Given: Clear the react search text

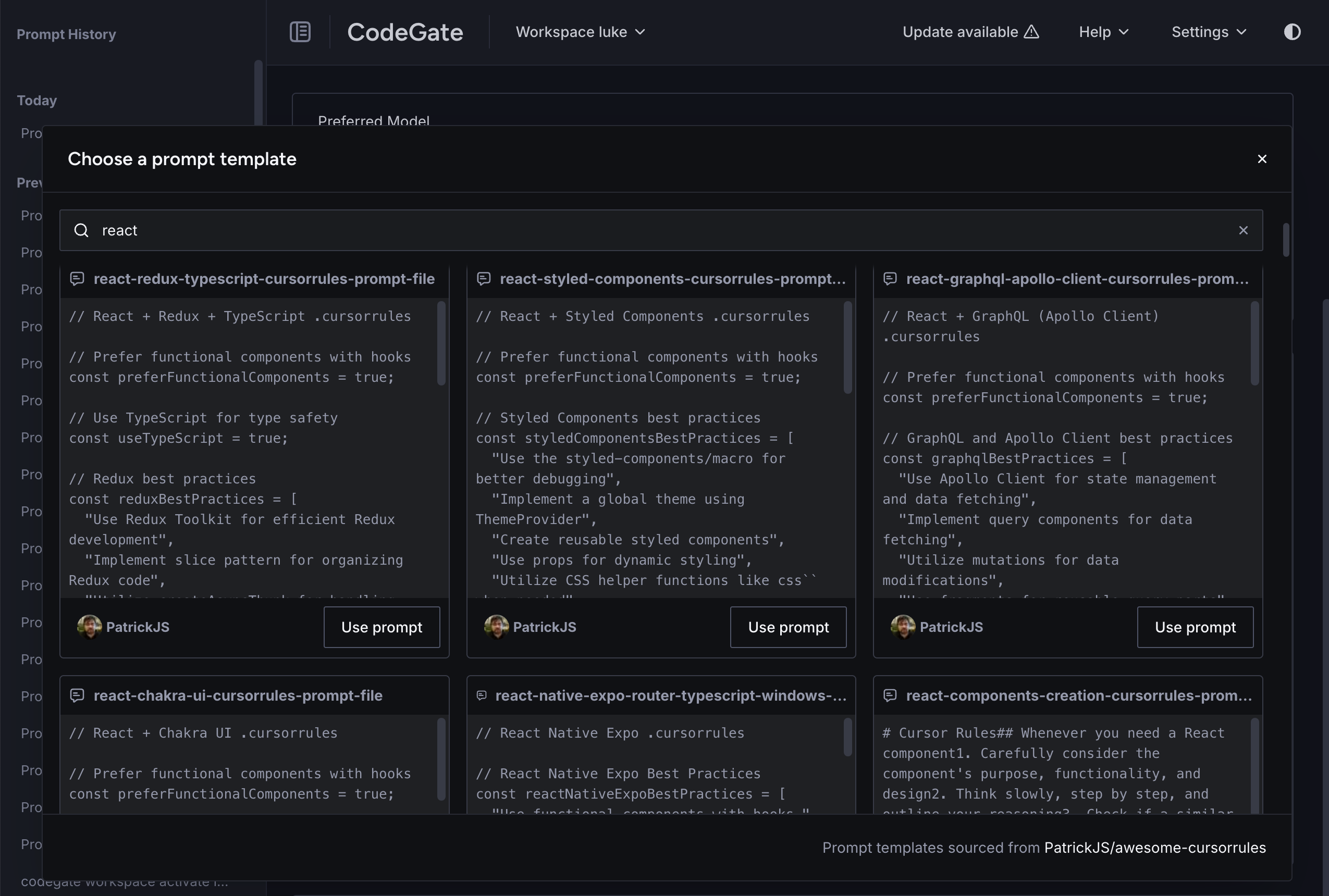Looking at the screenshot, I should (x=1243, y=230).
